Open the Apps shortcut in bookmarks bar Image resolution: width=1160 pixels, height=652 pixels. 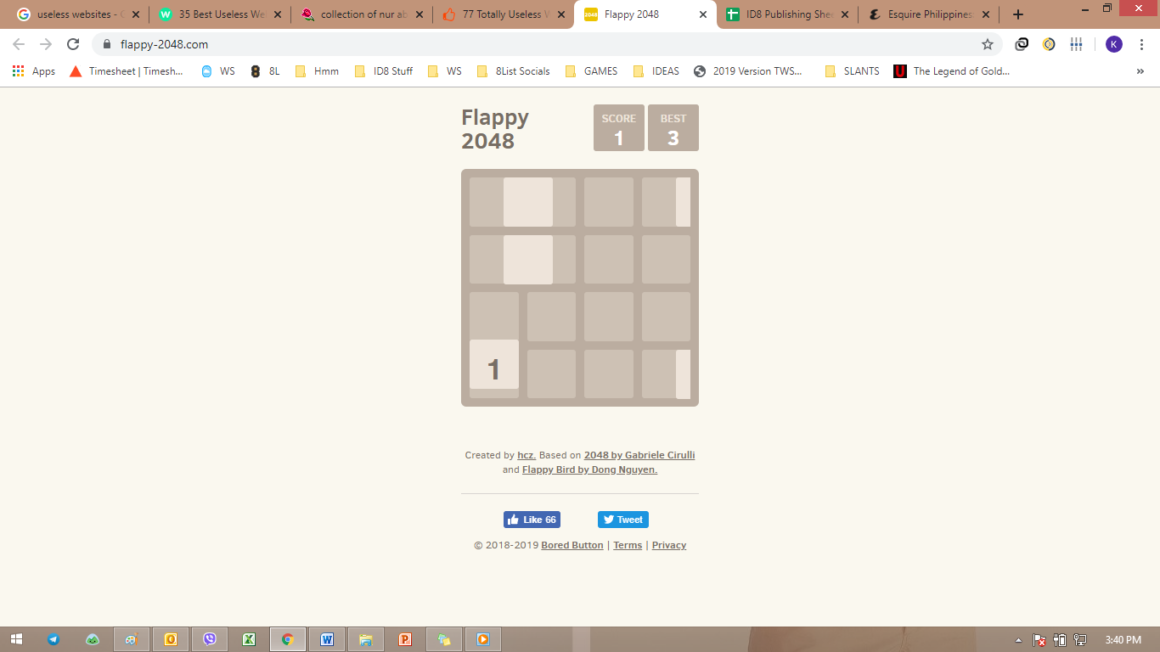pyautogui.click(x=33, y=71)
